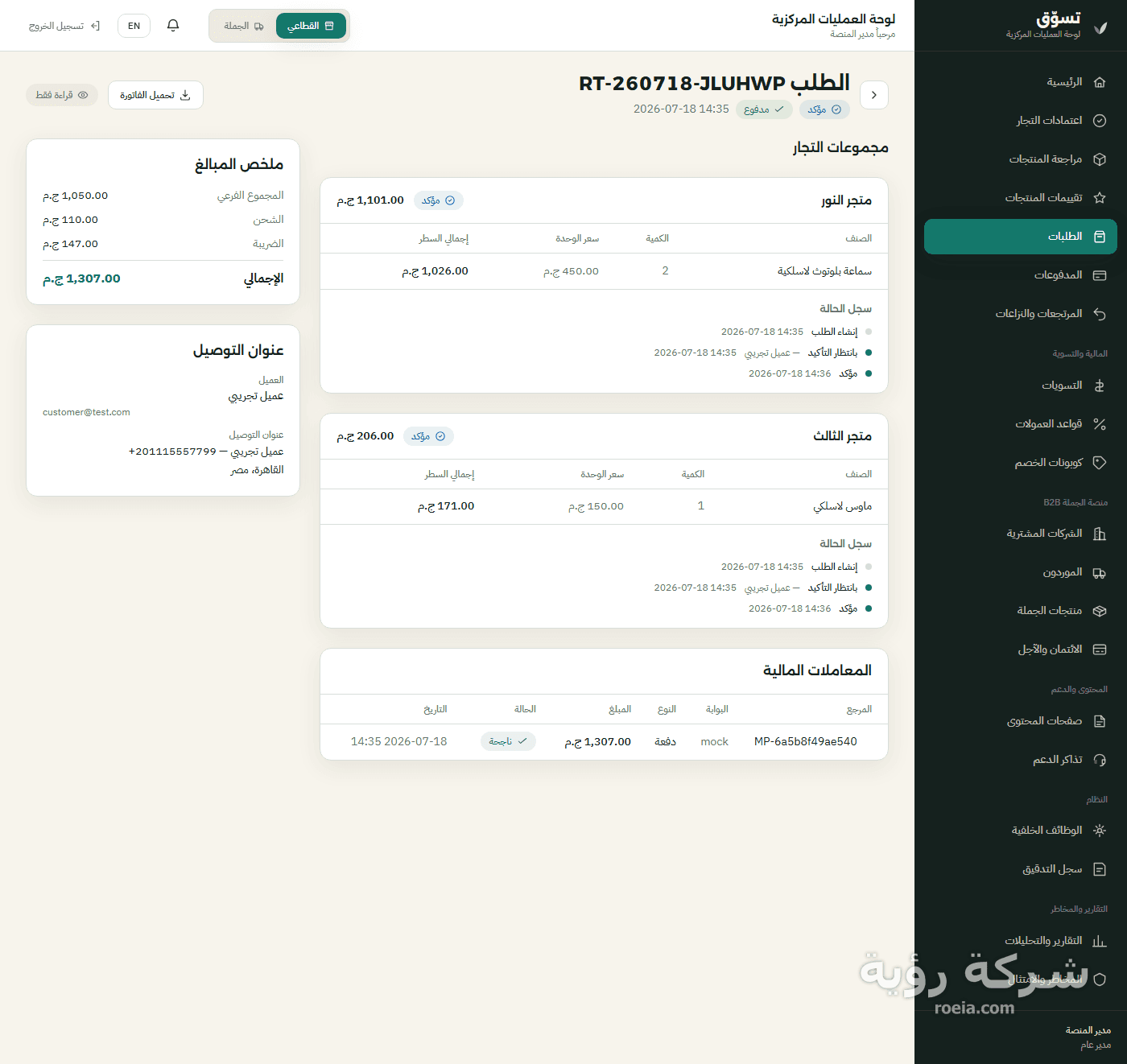Click the سجل التدقيق log icon
The height and width of the screenshot is (1064, 1127).
click(1100, 869)
